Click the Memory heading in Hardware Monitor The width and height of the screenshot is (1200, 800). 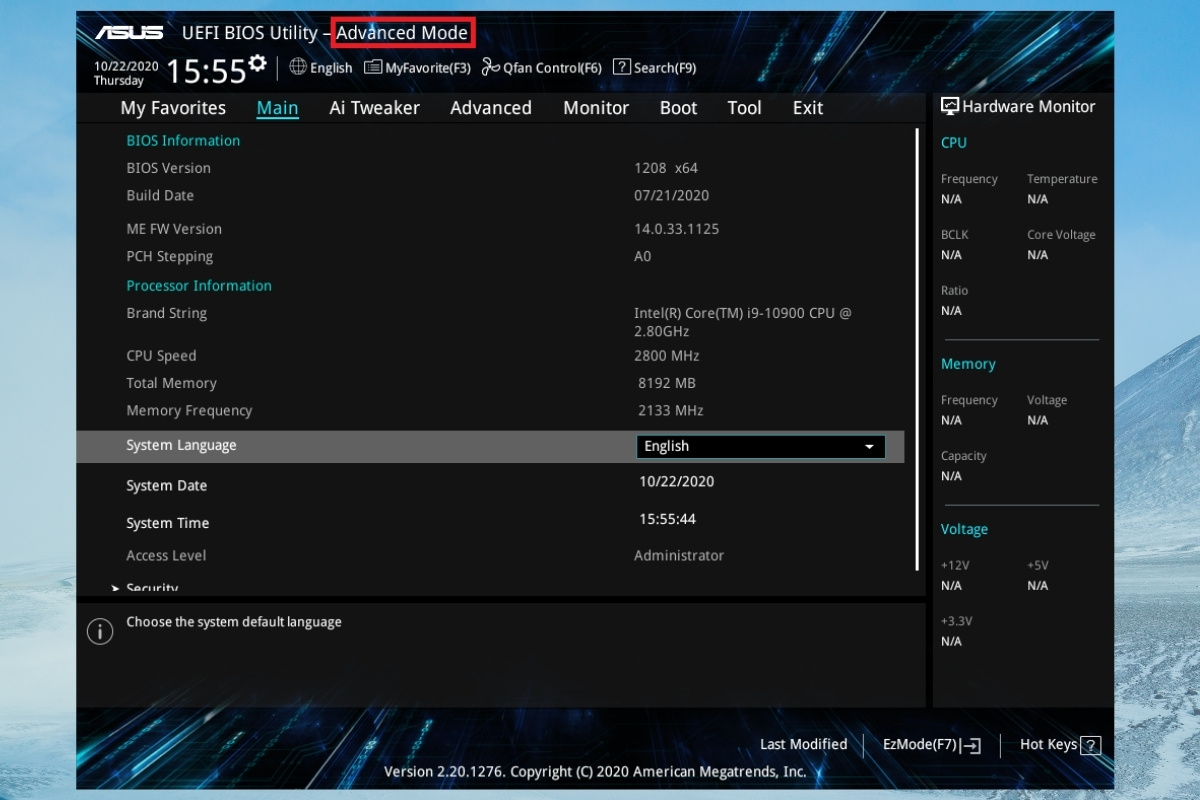tap(968, 364)
